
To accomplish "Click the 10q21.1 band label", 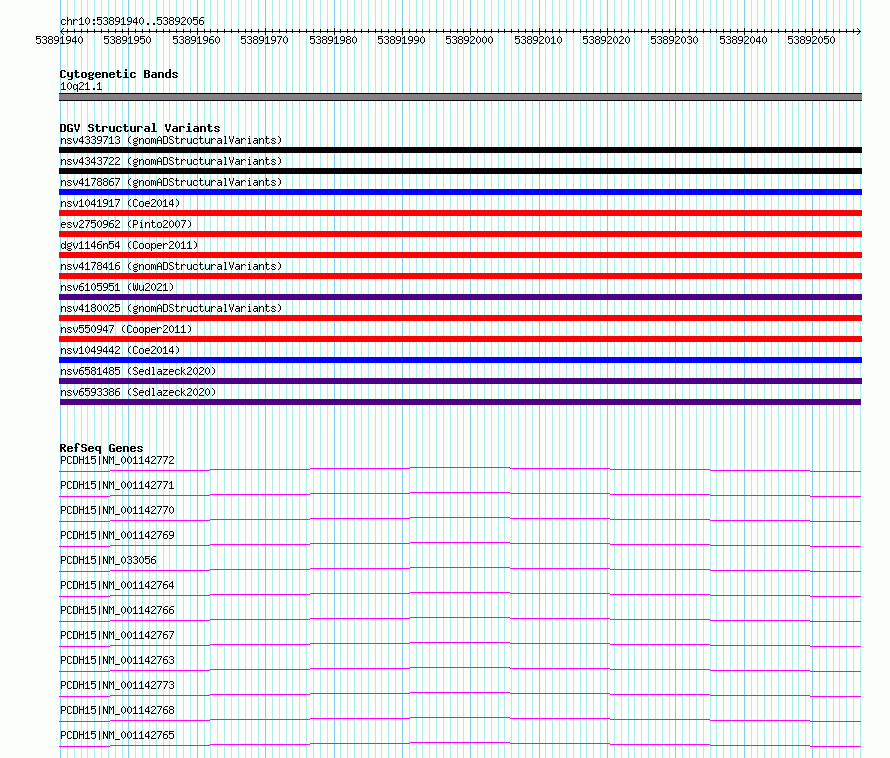I will 81,86.
